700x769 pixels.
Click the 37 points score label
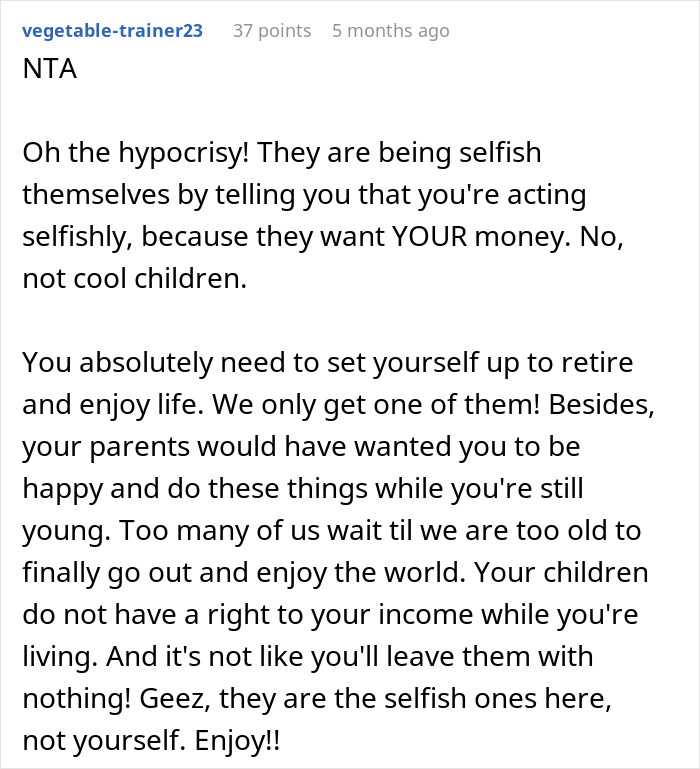coord(272,31)
